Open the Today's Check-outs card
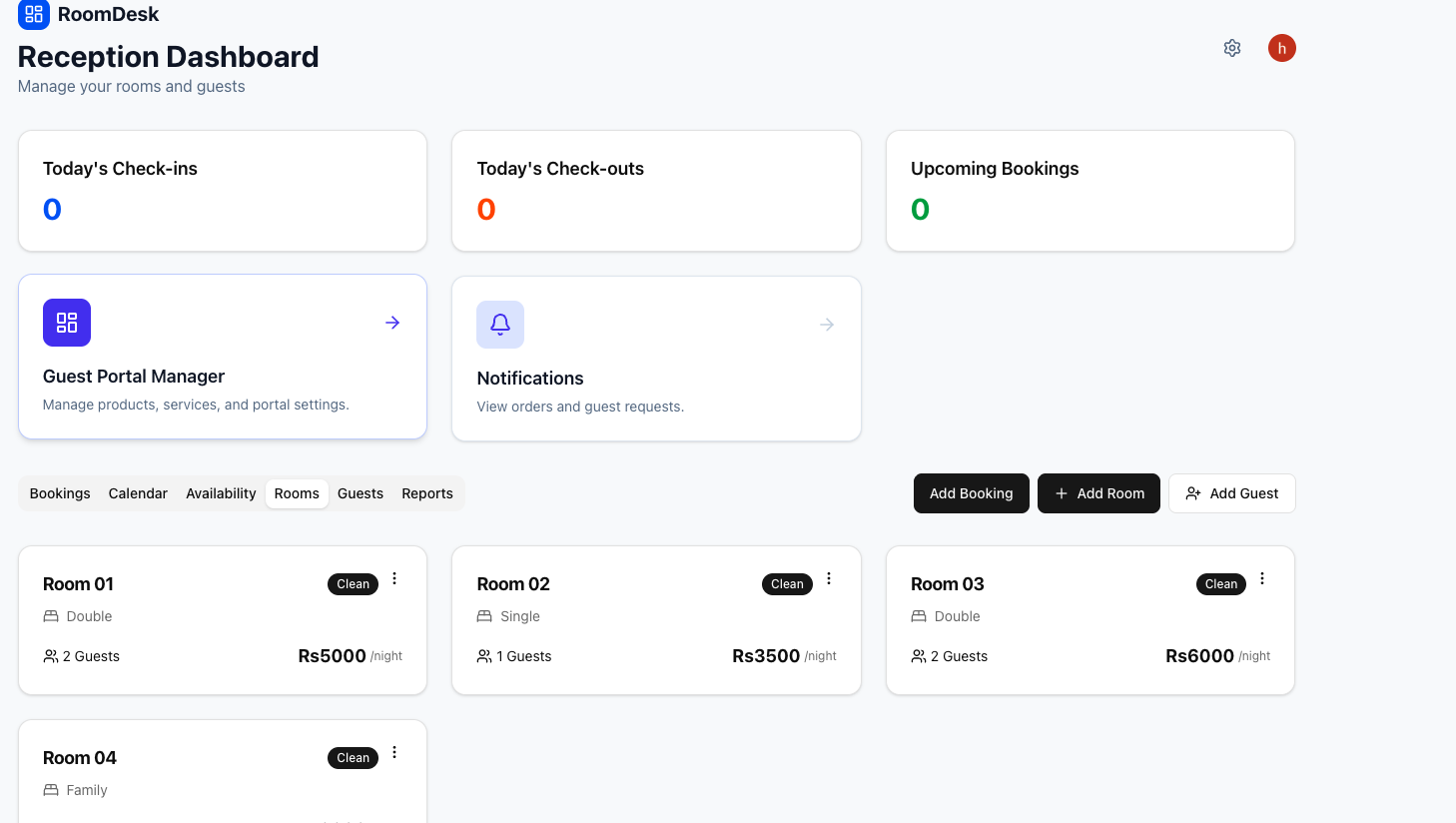This screenshot has width=1456, height=823. (x=656, y=191)
